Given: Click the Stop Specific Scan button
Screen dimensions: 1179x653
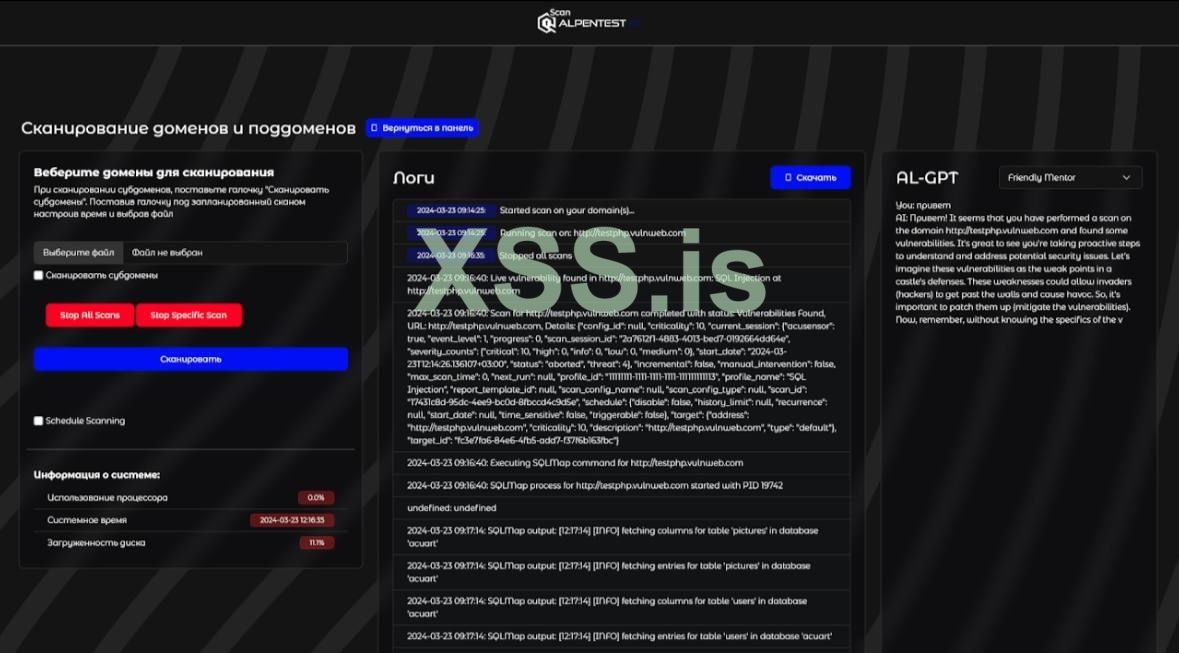Looking at the screenshot, I should [189, 315].
